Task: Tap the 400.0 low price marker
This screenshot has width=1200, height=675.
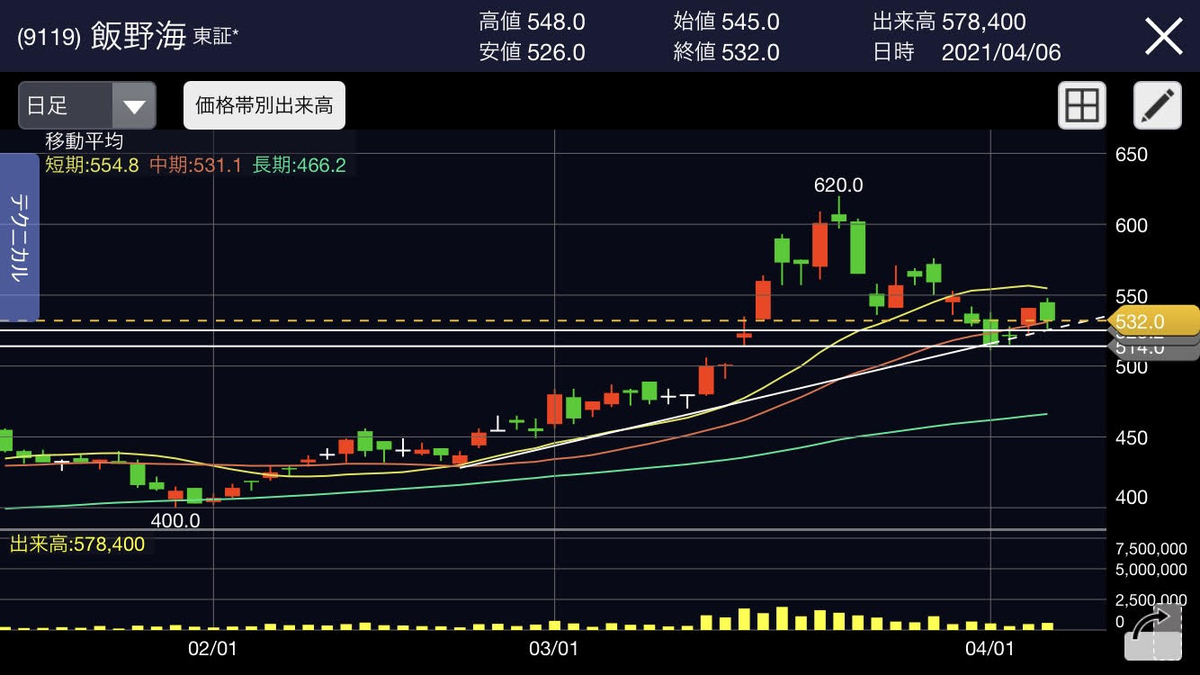Action: click(x=176, y=521)
